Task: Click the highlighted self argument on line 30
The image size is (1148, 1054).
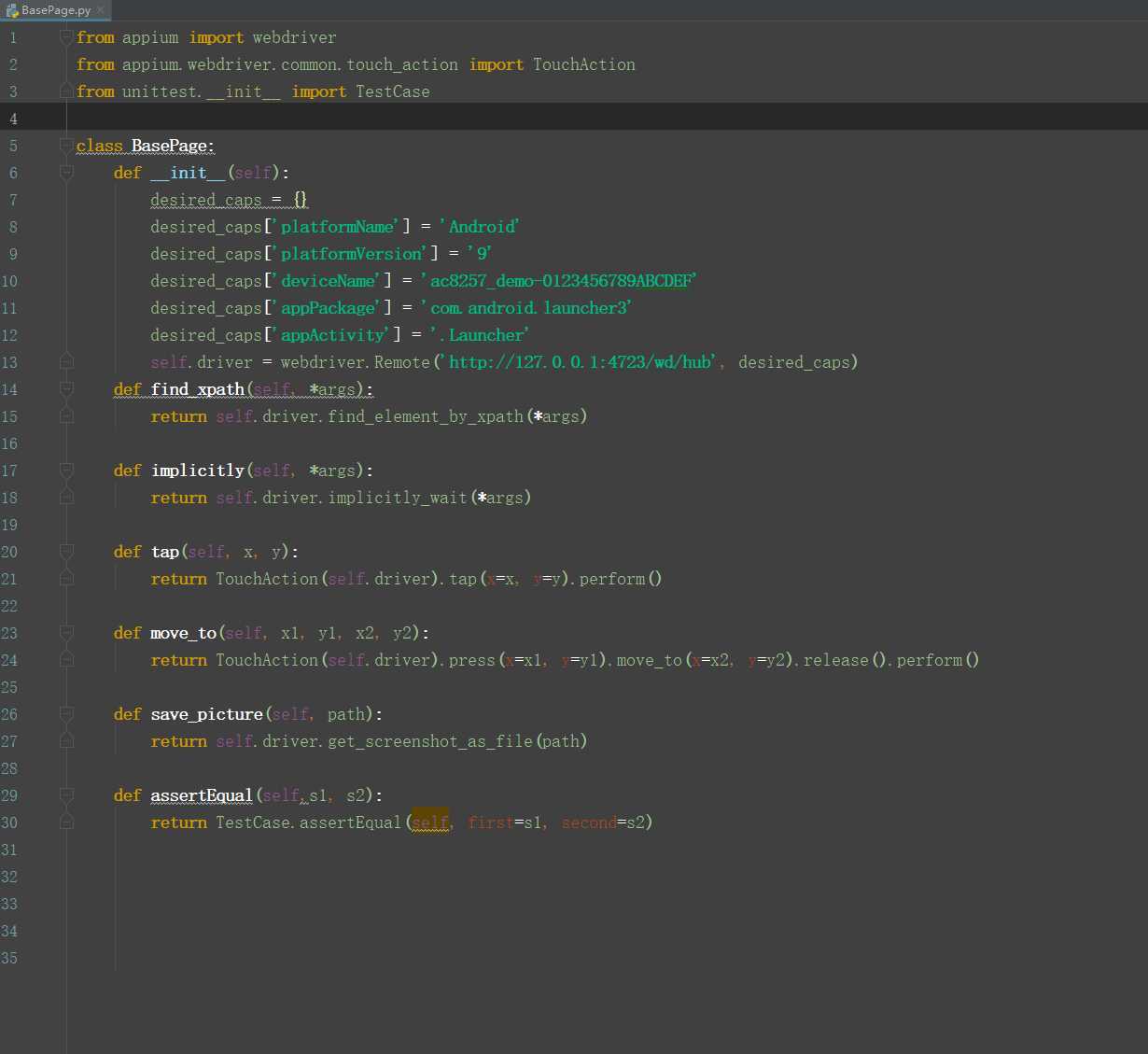Action: 430,822
